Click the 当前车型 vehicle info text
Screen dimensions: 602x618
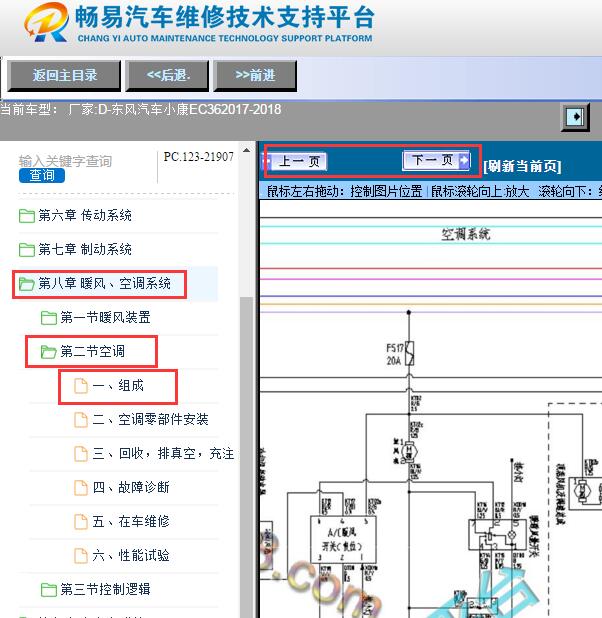[141, 109]
